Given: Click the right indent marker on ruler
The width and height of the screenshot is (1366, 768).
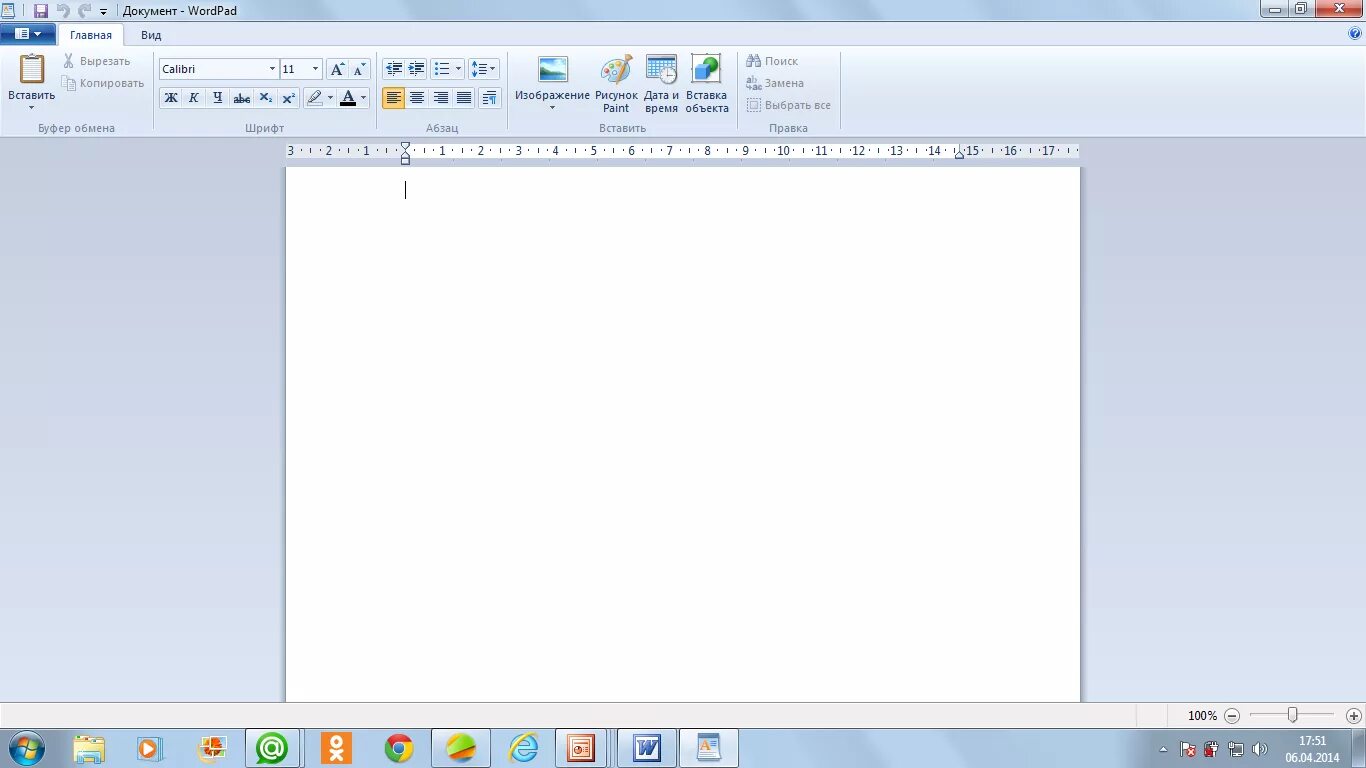Looking at the screenshot, I should 959,154.
